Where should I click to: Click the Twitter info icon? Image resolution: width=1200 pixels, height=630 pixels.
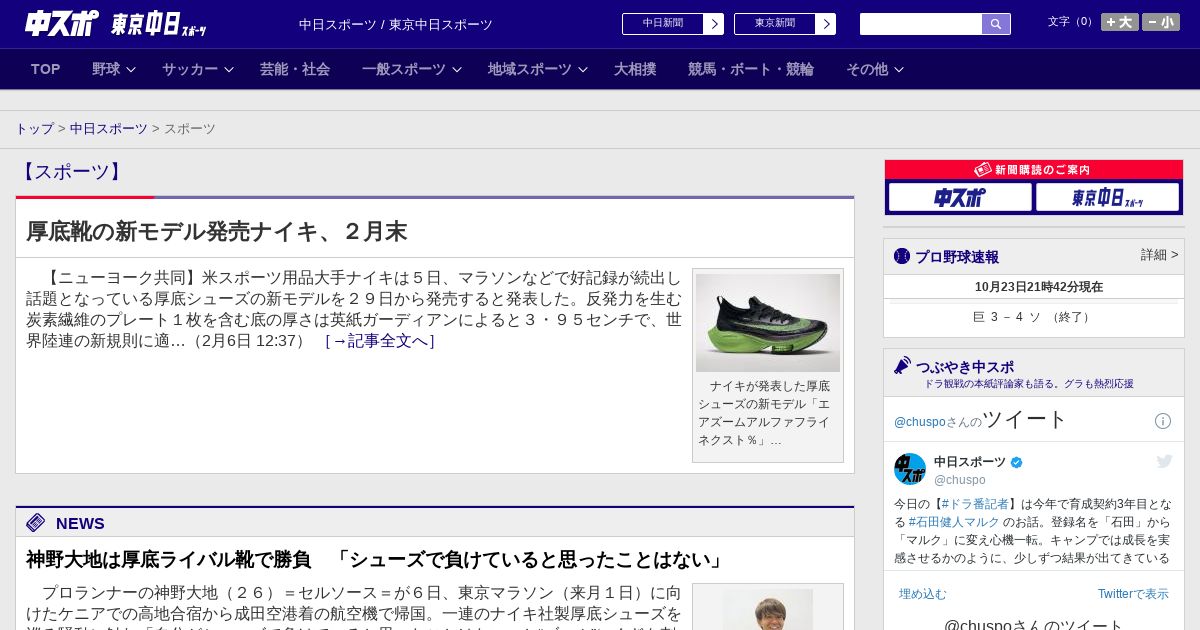(x=1163, y=421)
